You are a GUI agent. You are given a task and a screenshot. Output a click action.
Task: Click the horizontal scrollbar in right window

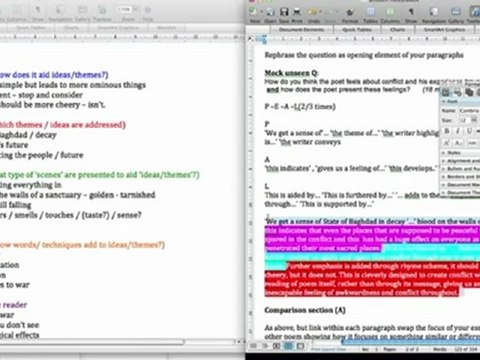(411, 342)
